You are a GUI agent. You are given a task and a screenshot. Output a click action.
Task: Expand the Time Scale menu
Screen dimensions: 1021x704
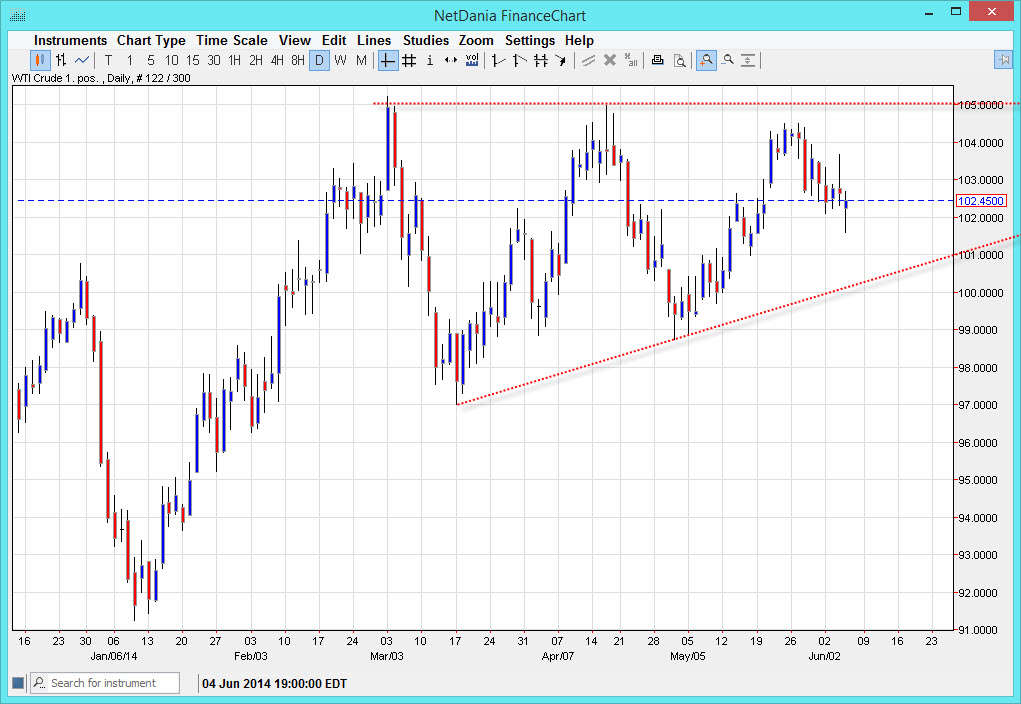231,40
